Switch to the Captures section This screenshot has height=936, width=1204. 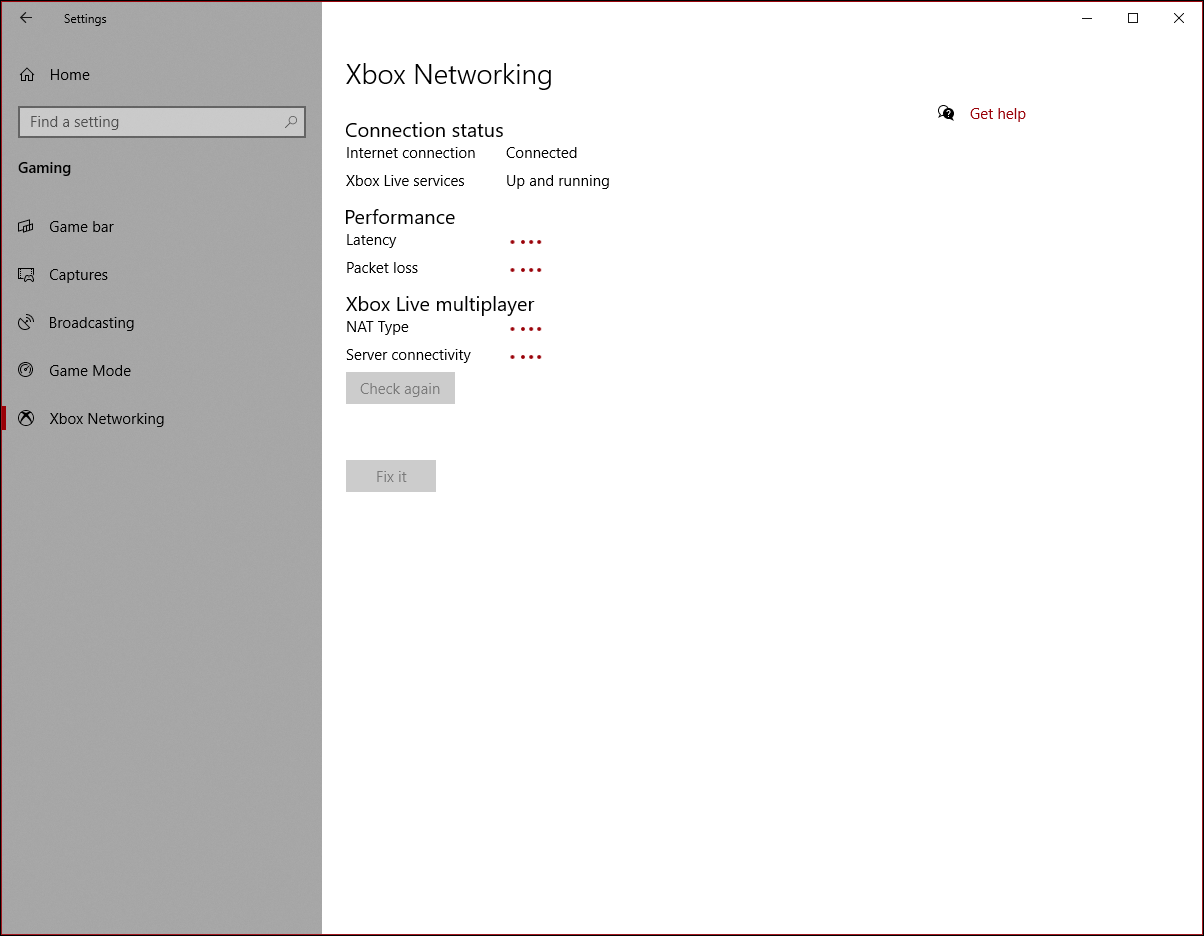click(x=78, y=275)
